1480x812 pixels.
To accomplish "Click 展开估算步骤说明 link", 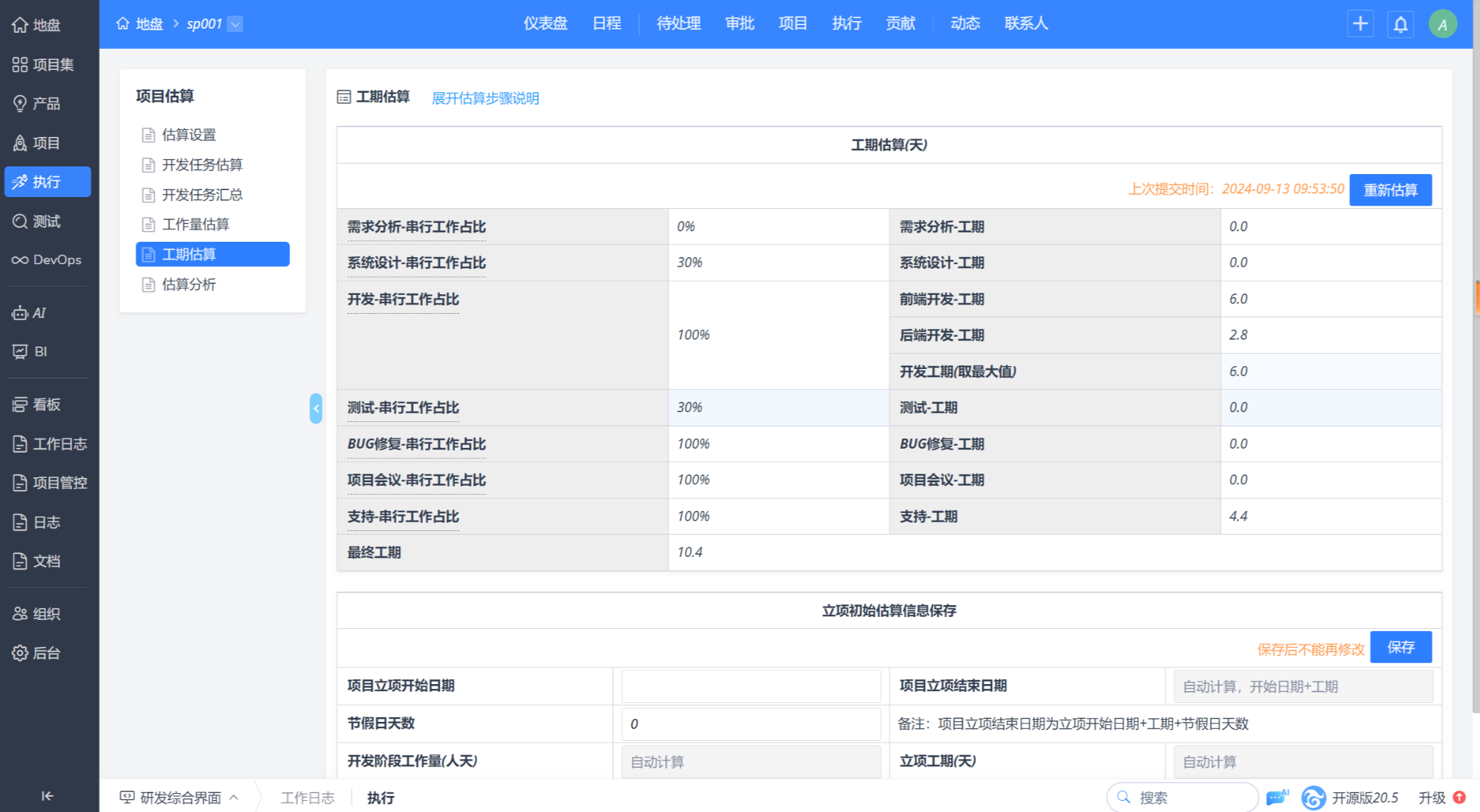I will pyautogui.click(x=485, y=99).
